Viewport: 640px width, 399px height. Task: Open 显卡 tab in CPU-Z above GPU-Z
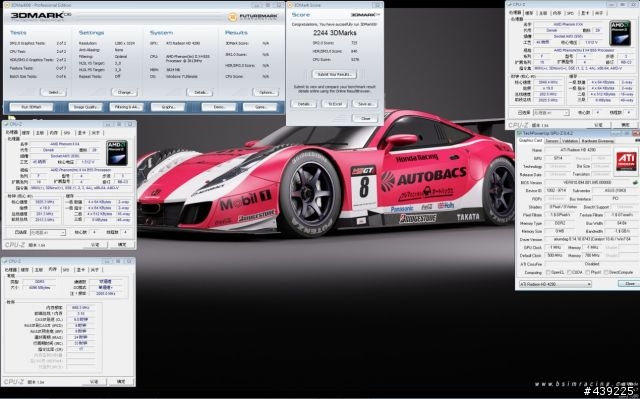pos(584,13)
